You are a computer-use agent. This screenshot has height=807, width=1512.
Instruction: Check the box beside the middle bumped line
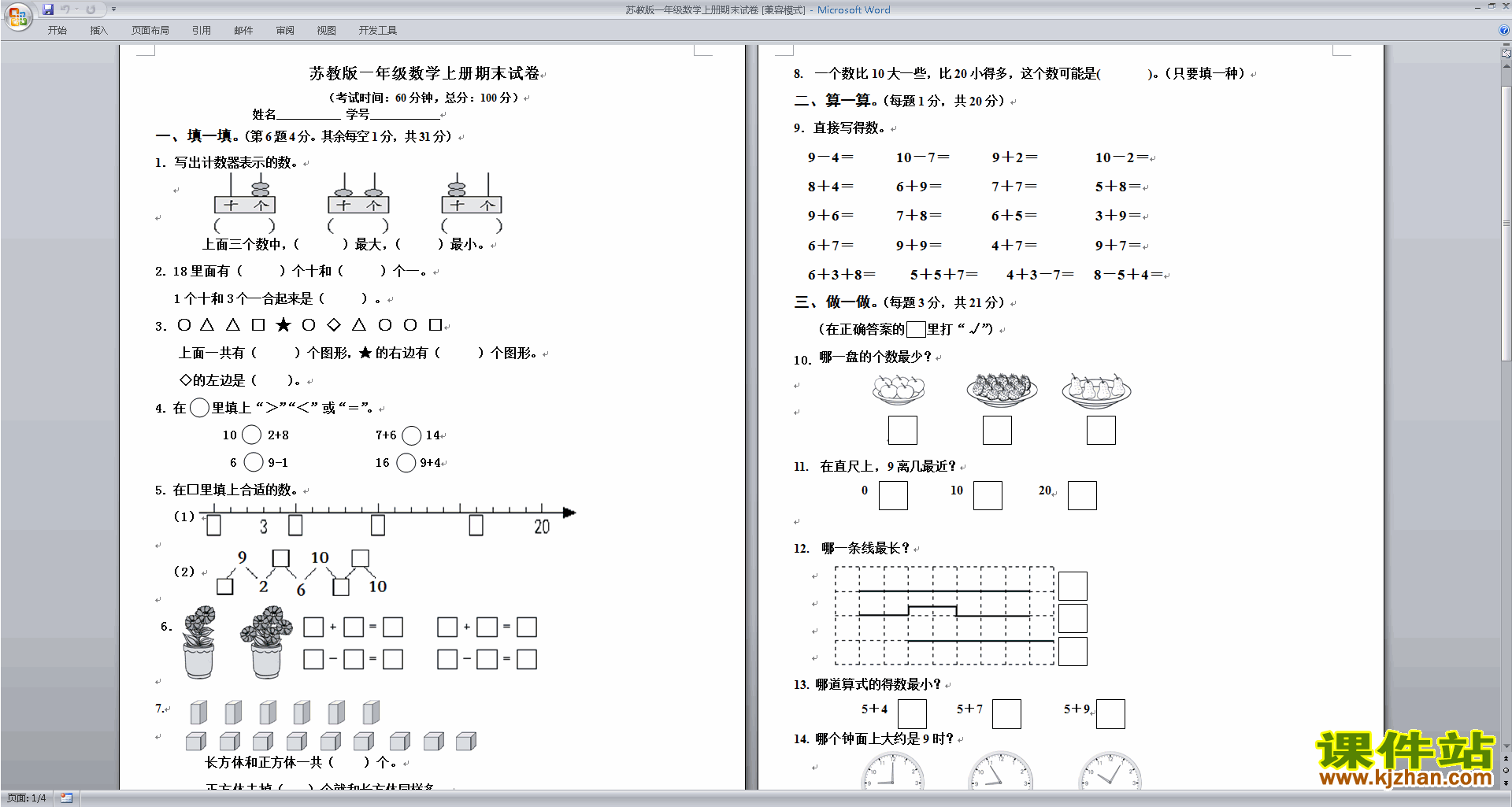click(x=1073, y=619)
